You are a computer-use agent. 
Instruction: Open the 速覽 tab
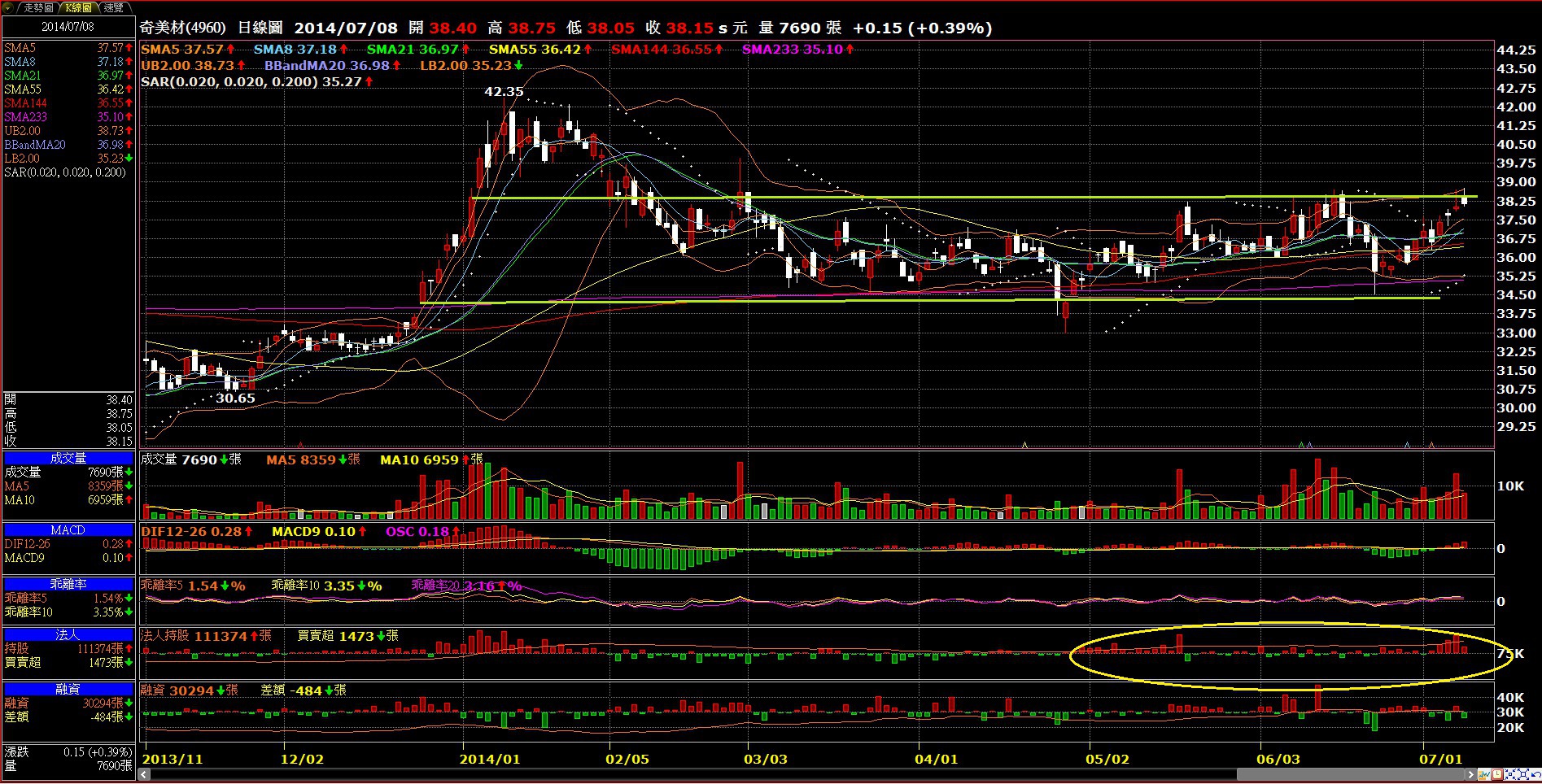click(113, 7)
